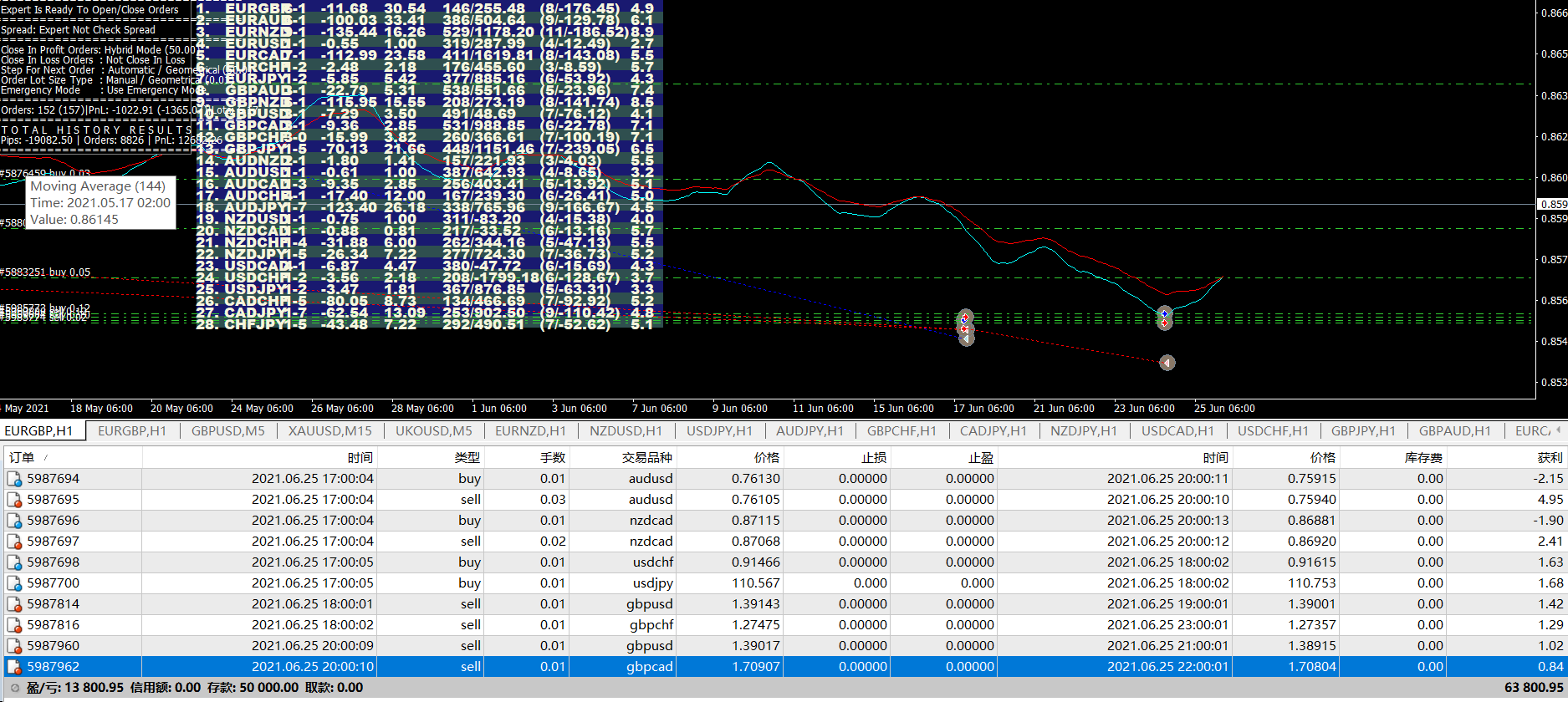Click the order icon in highlighted row 5987962
Viewport: 1568px width, 702px height.
click(x=14, y=667)
